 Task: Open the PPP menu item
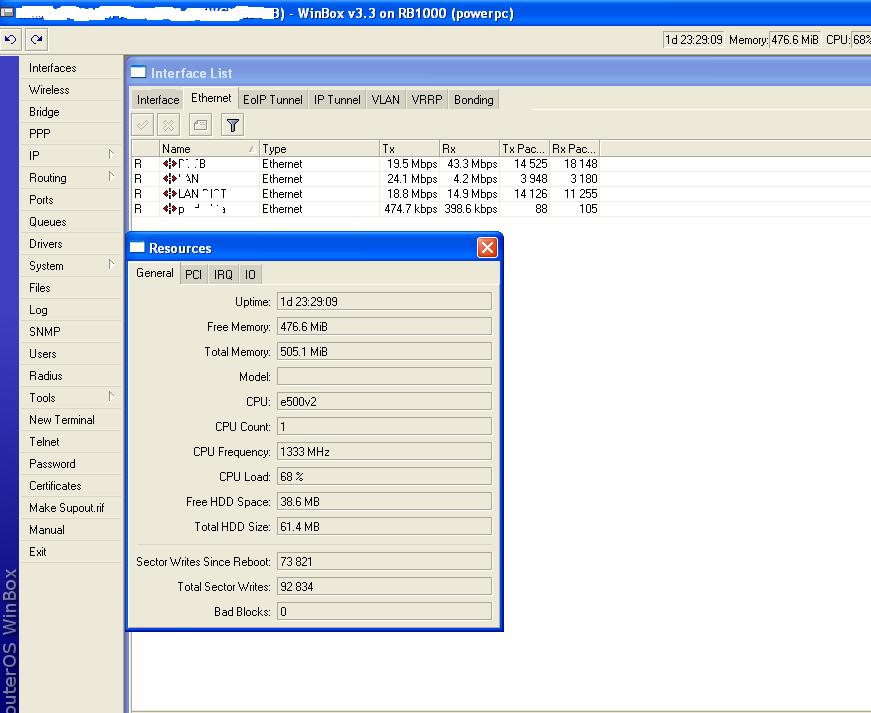click(71, 134)
